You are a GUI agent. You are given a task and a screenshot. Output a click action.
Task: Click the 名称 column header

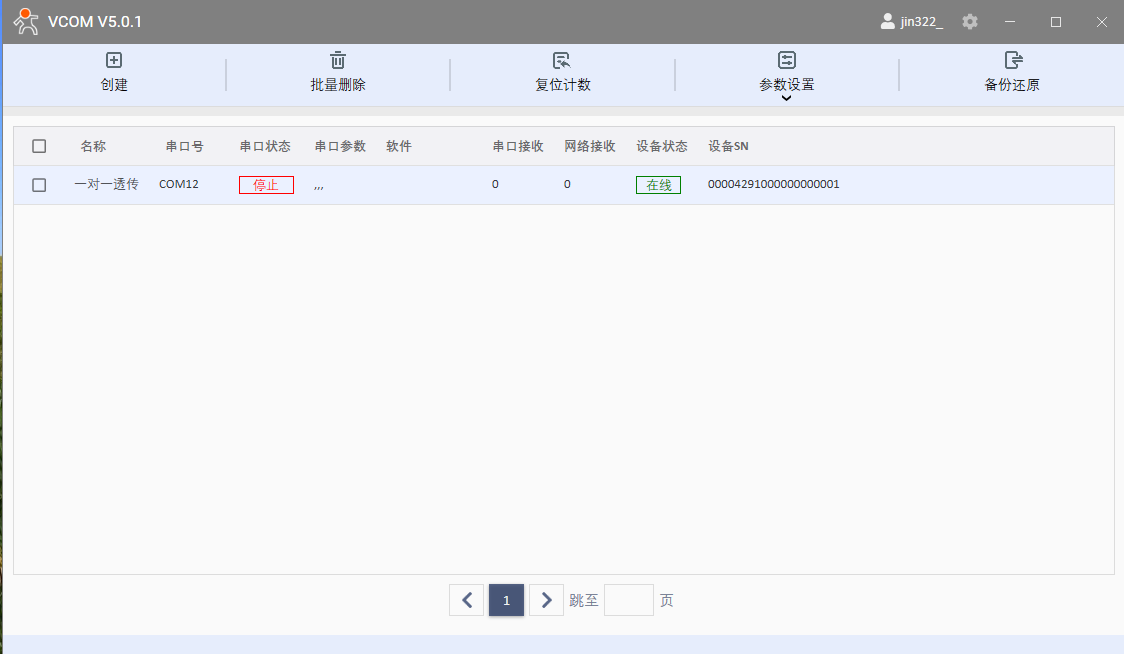click(x=93, y=146)
